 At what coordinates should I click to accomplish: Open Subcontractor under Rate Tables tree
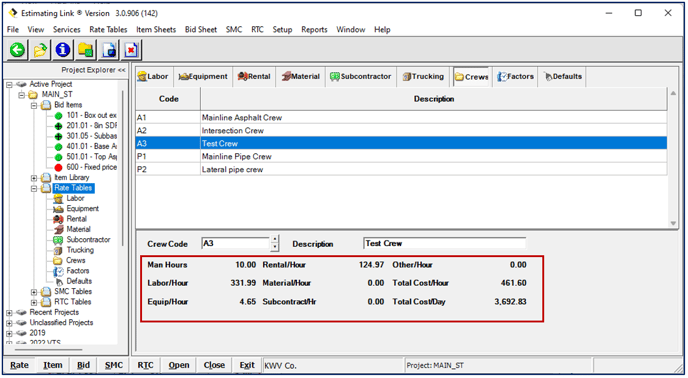(x=88, y=240)
